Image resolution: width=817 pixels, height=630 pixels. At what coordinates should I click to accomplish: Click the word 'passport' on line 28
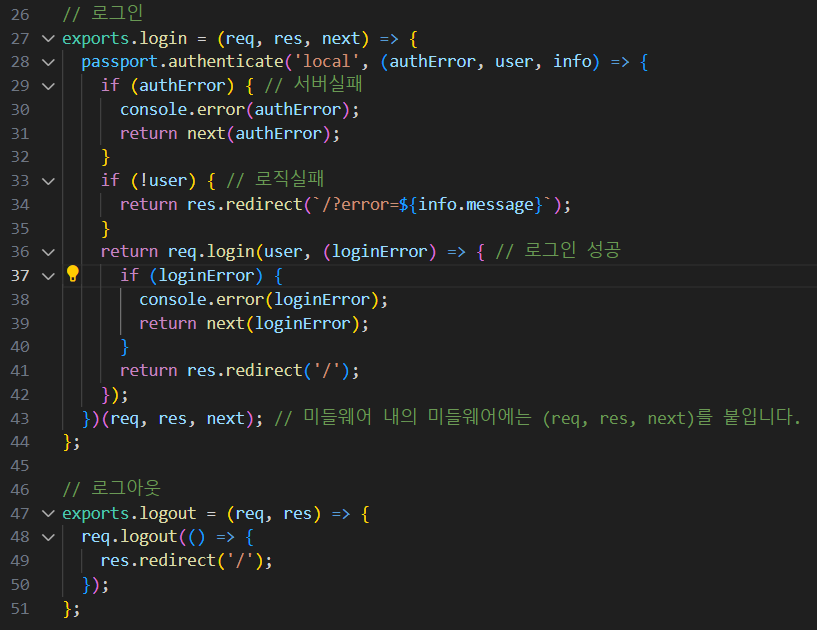[x=120, y=62]
